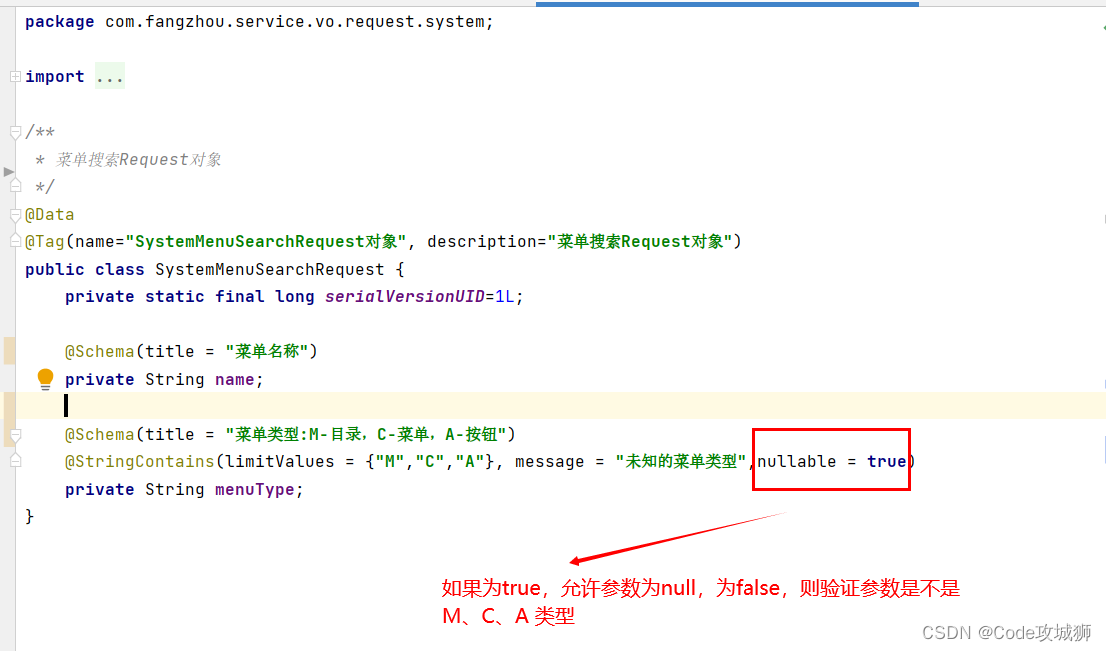Image resolution: width=1106 pixels, height=651 pixels.
Task: Place the cursor on the package declaration line
Action: coord(259,22)
